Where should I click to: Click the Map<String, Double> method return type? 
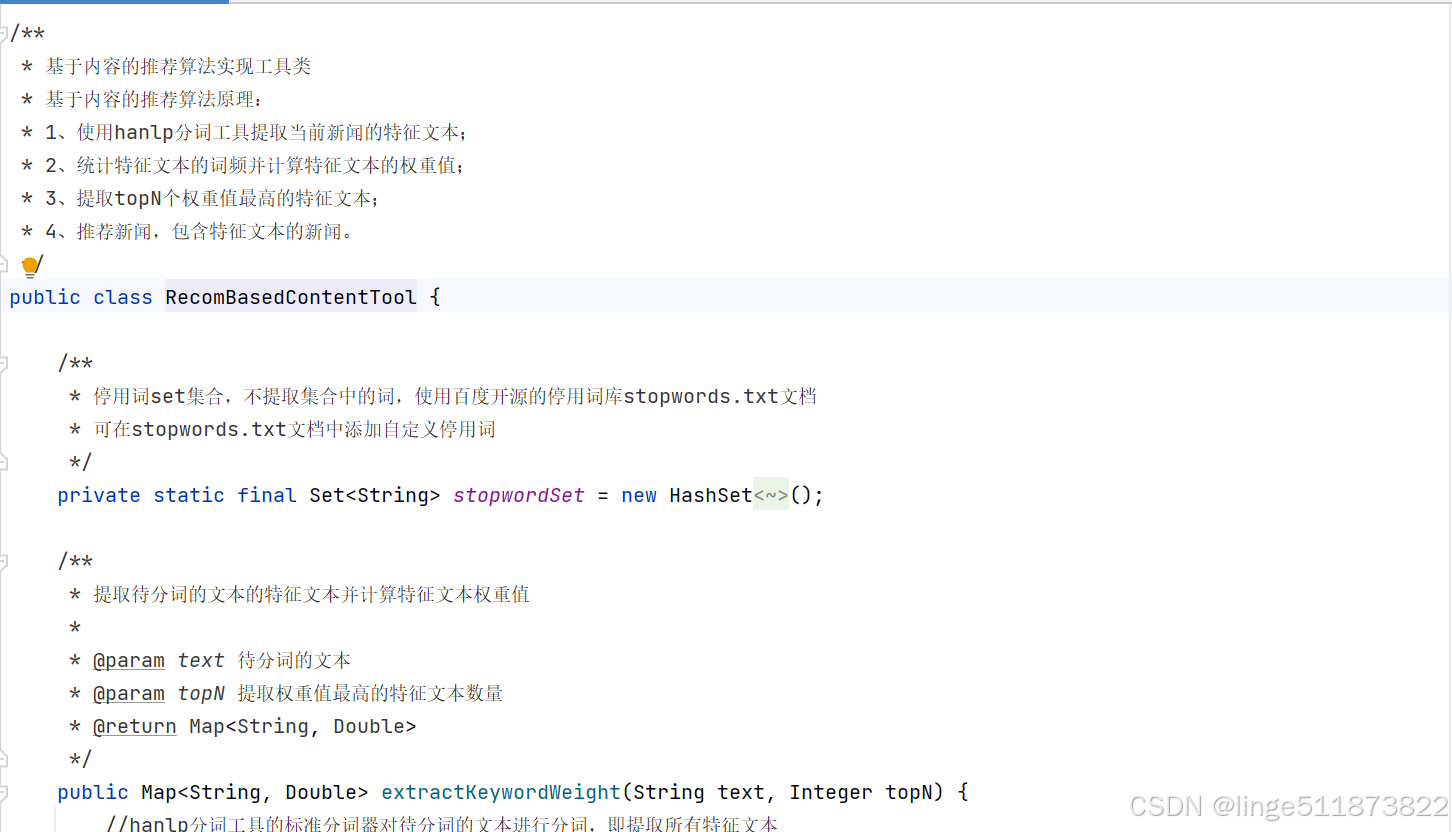point(255,792)
